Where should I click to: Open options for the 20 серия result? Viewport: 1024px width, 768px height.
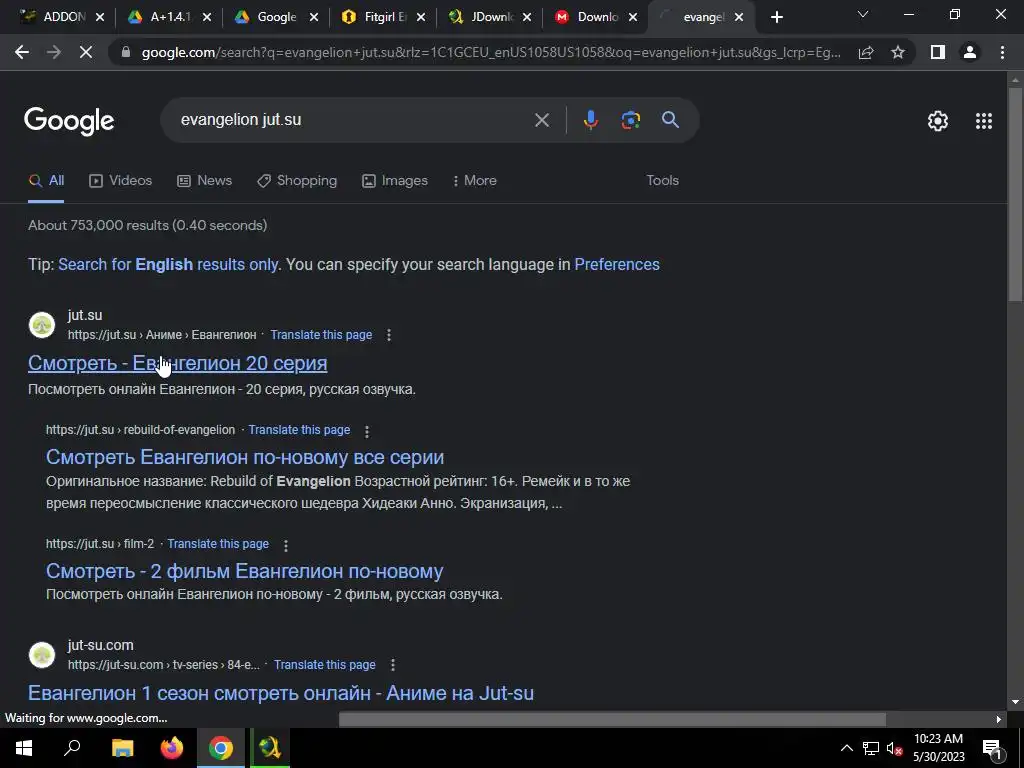point(389,335)
